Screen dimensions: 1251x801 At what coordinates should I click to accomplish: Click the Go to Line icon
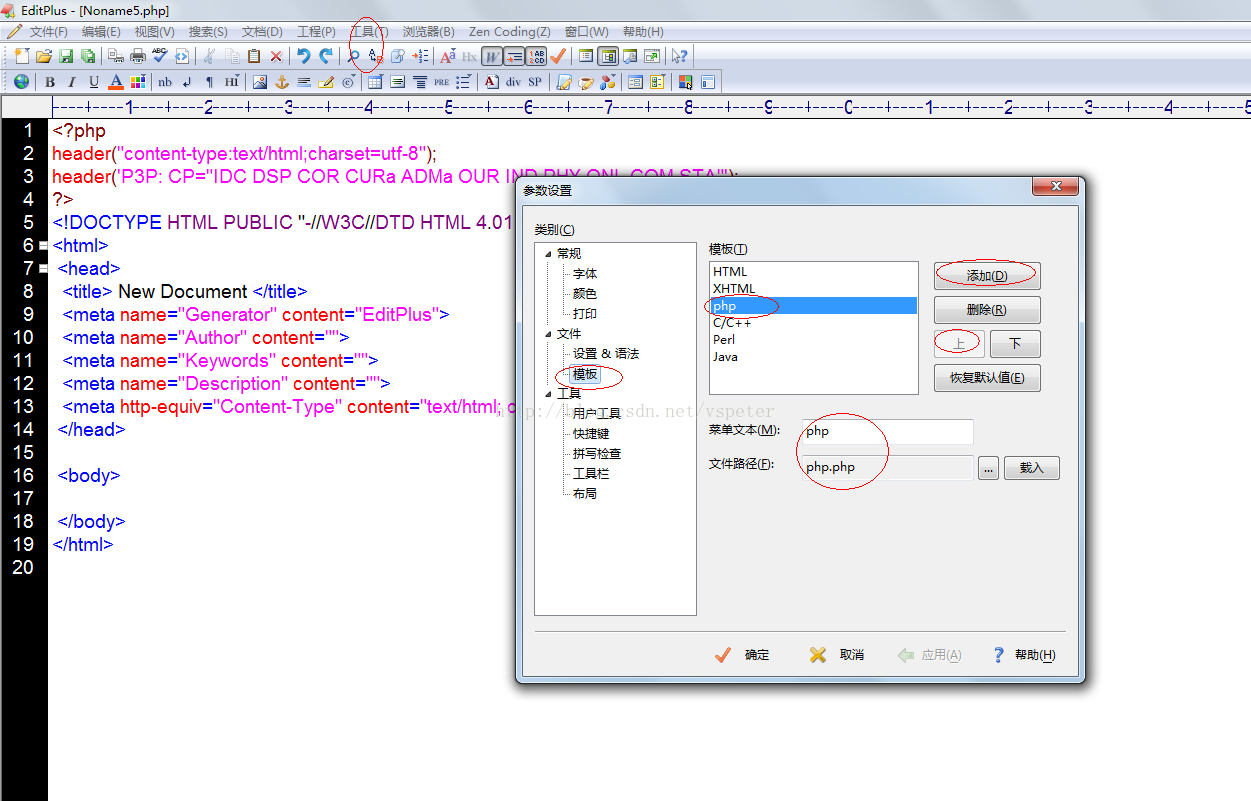[420, 56]
